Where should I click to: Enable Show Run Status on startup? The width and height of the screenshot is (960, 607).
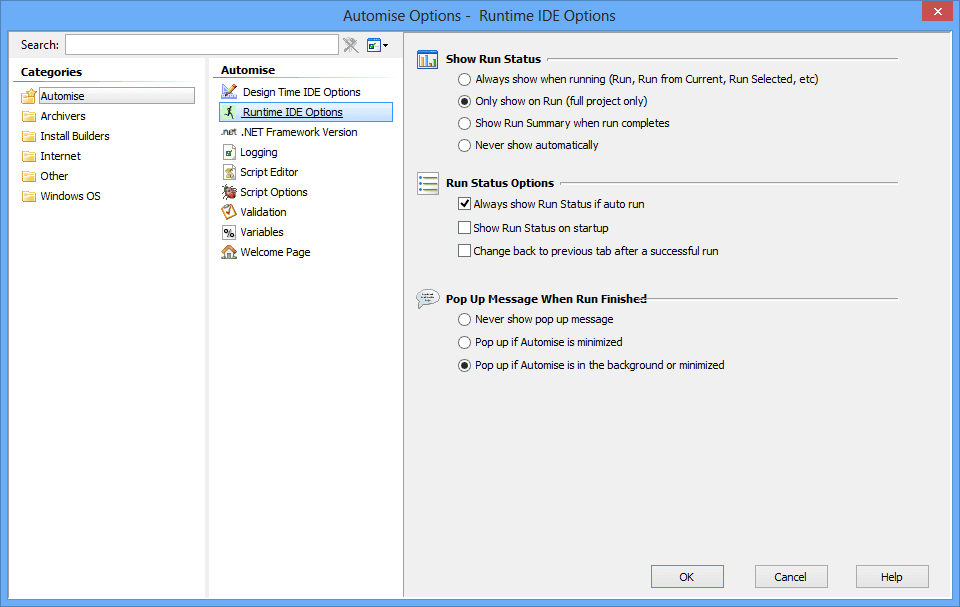tap(465, 228)
